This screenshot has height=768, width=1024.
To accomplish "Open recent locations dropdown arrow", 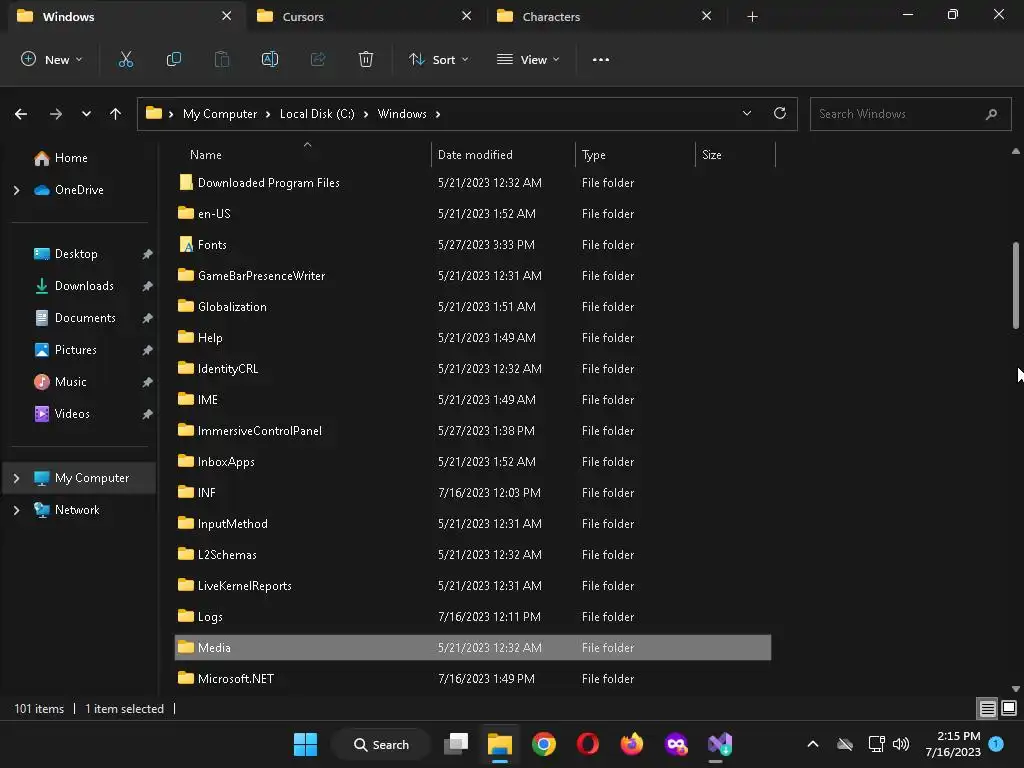I will 86,114.
